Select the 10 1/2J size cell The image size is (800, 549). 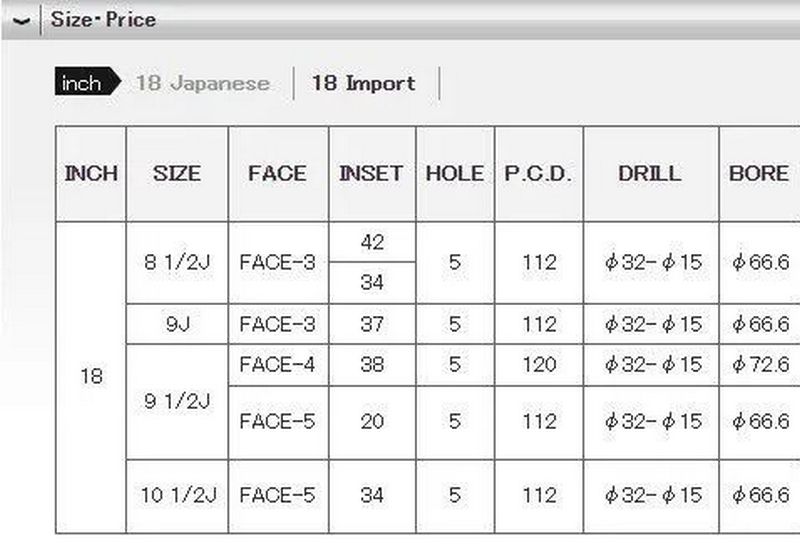pos(177,495)
